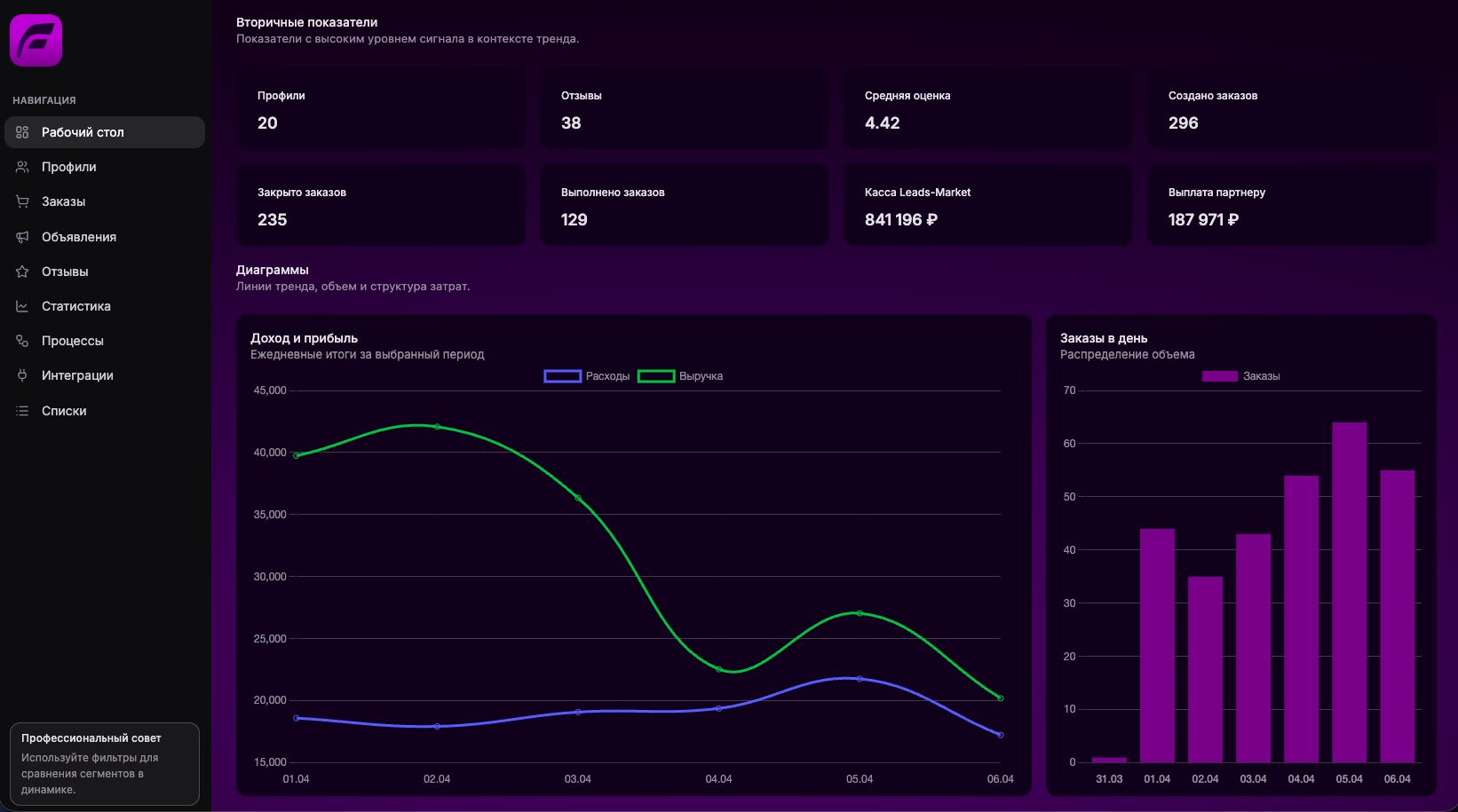This screenshot has height=812, width=1458.
Task: Click the Вторичные показатели heading
Action: click(x=306, y=22)
